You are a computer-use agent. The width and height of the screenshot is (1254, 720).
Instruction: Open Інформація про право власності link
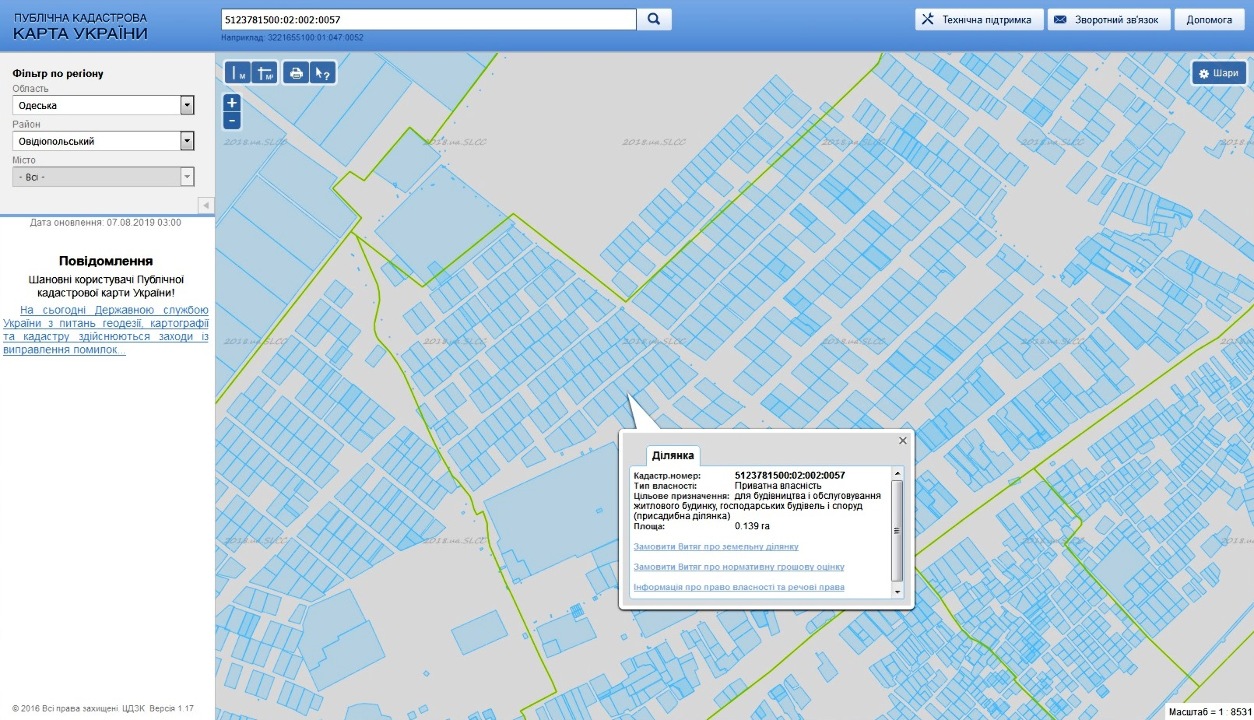739,587
